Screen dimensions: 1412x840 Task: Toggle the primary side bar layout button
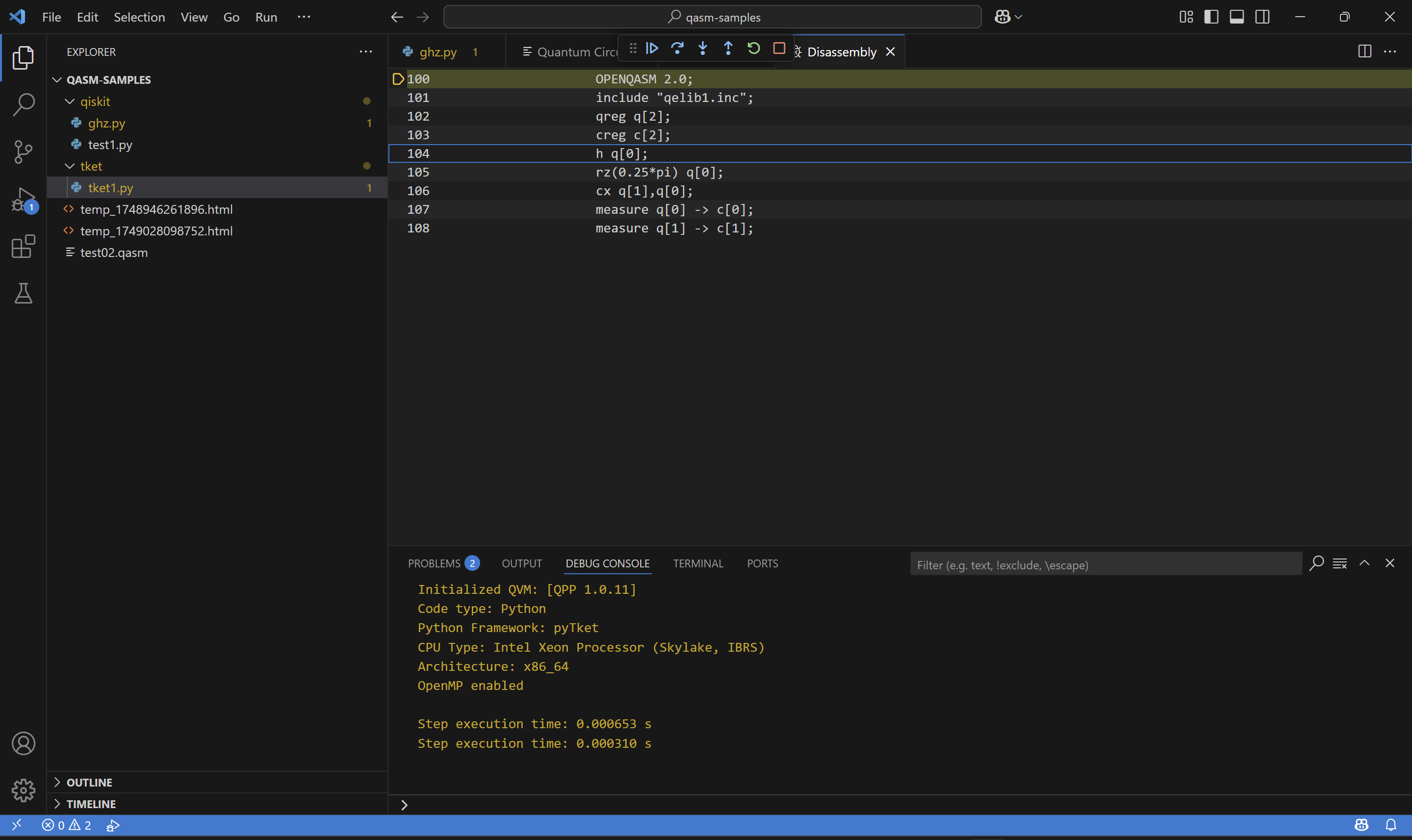click(1211, 17)
